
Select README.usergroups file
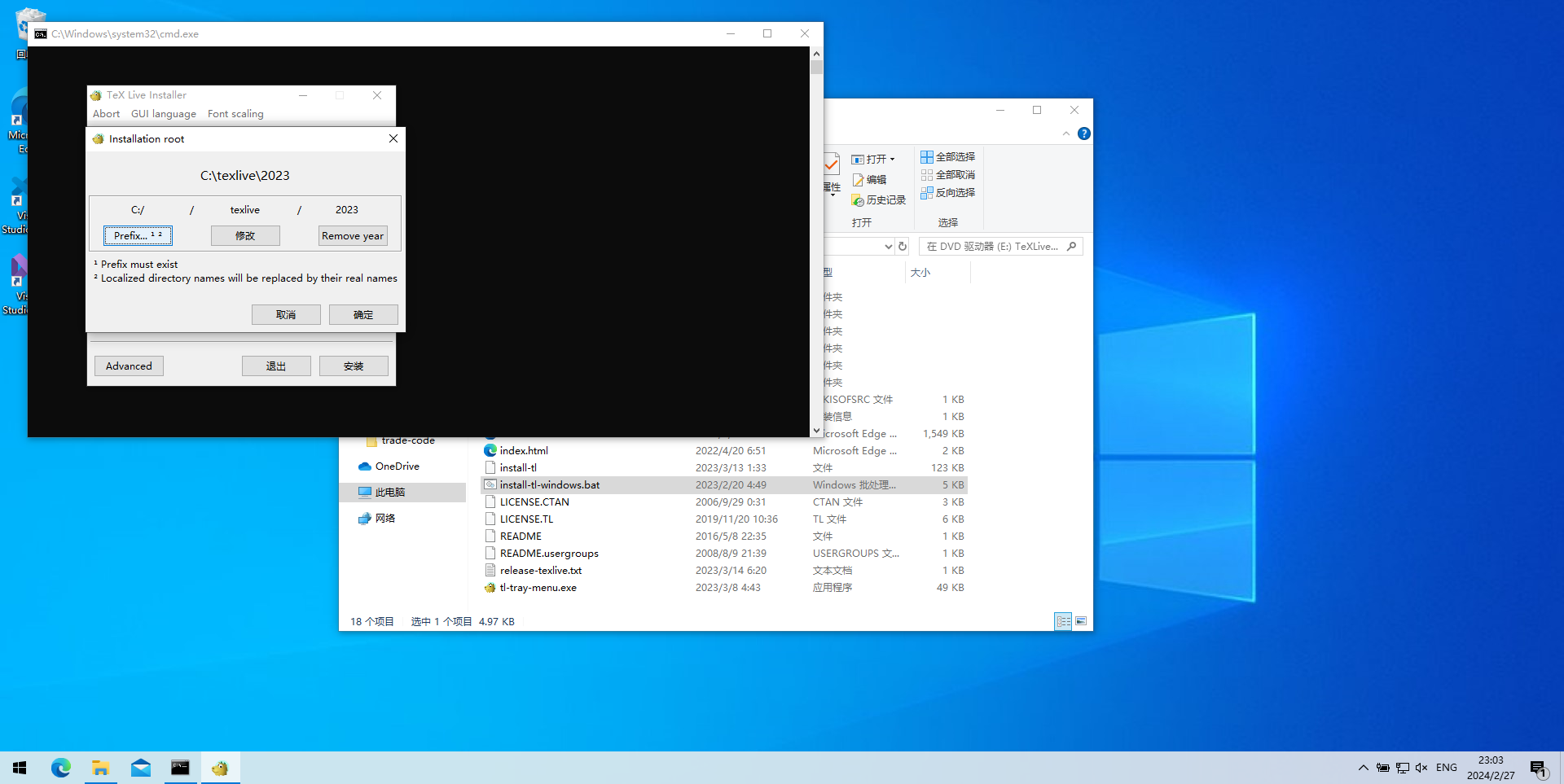(x=549, y=553)
